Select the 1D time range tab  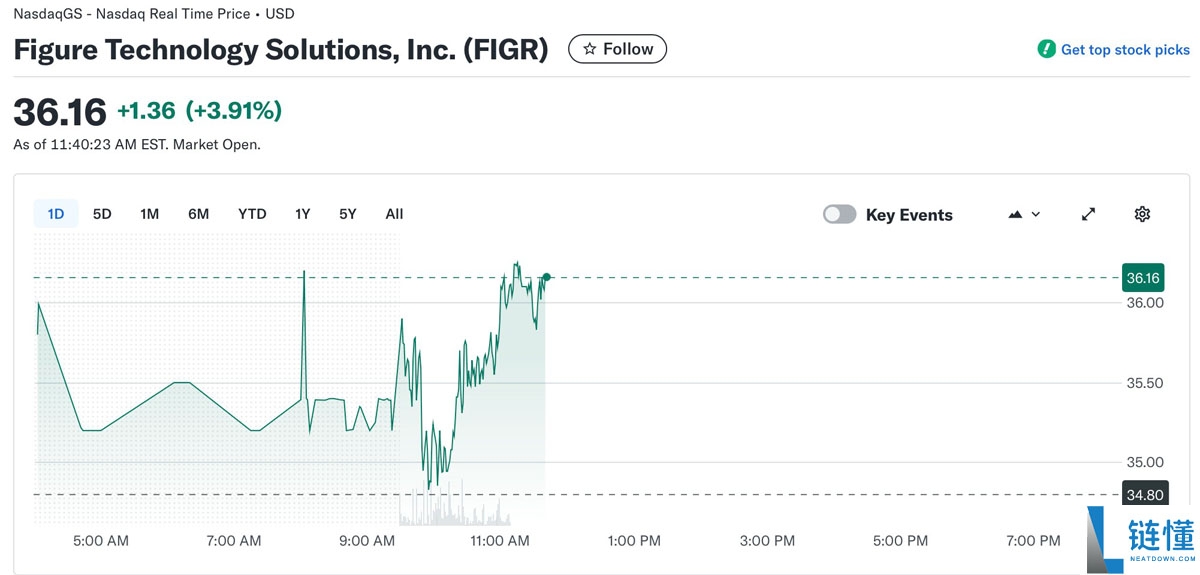point(56,214)
